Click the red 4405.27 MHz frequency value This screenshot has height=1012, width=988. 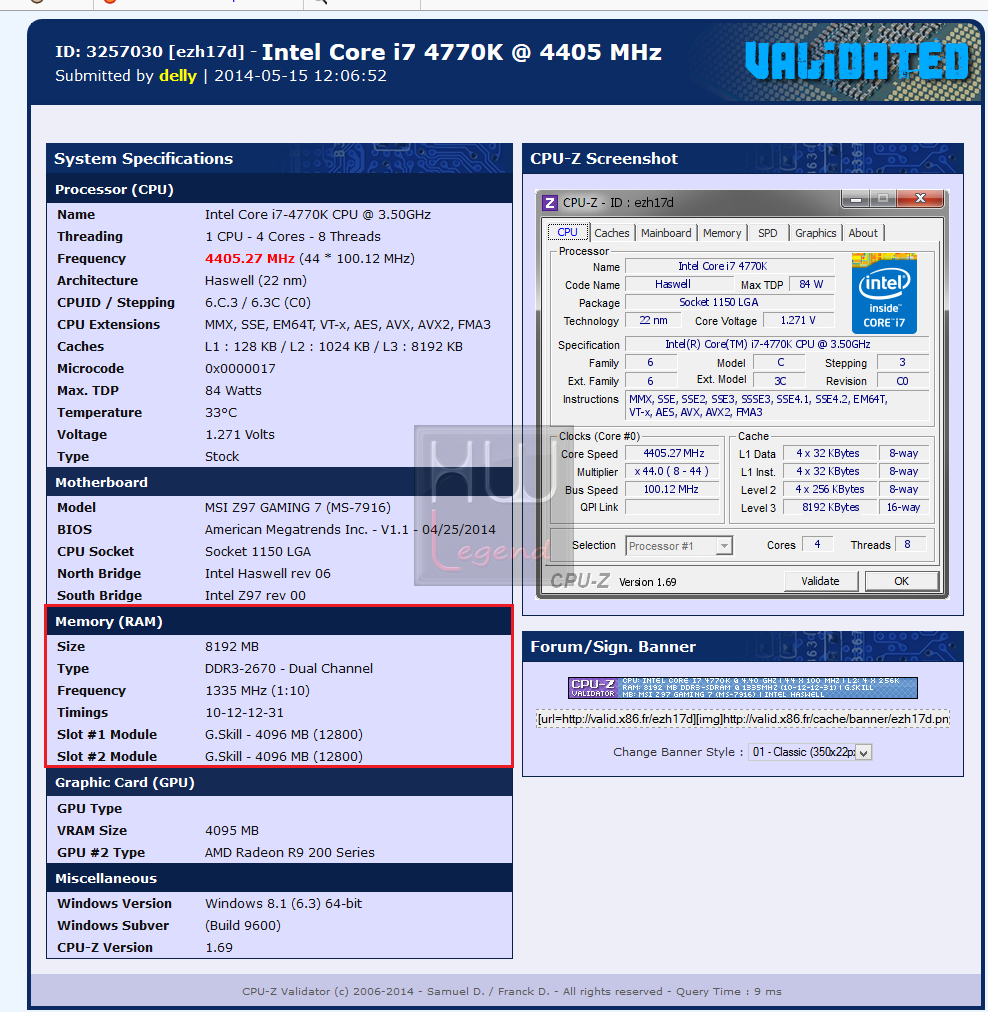250,258
